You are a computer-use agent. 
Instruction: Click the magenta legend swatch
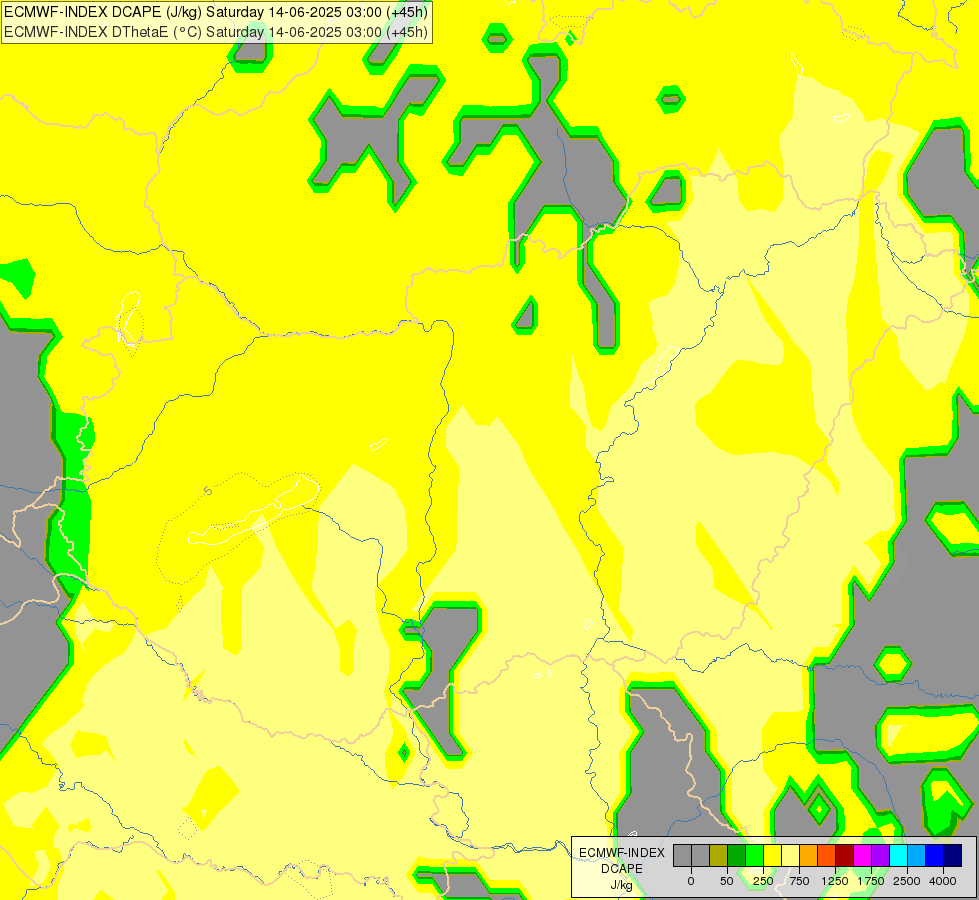pos(862,856)
